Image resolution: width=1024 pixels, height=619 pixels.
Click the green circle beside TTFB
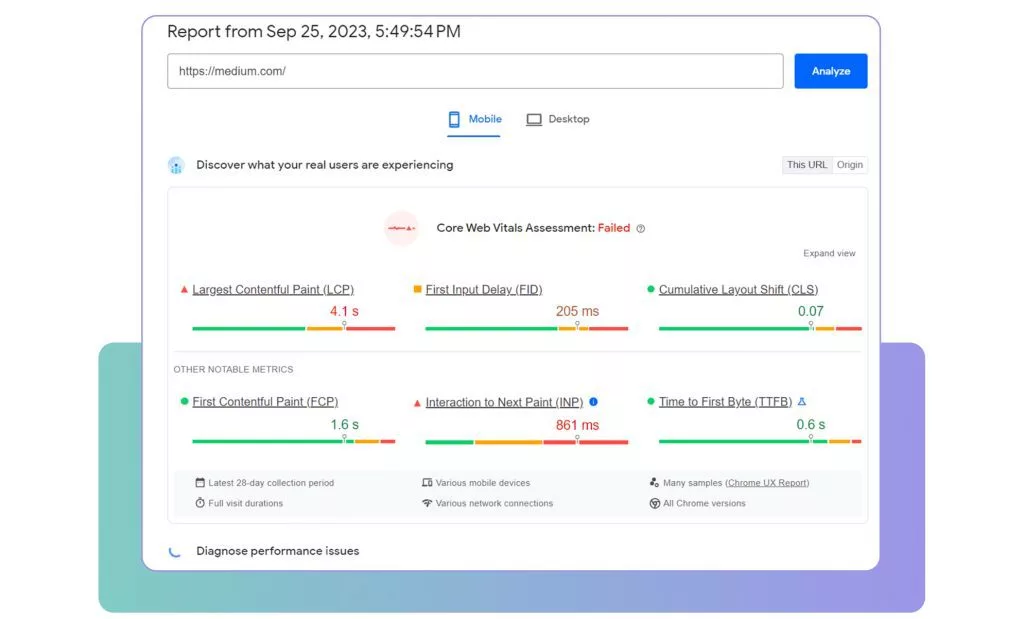(x=650, y=401)
